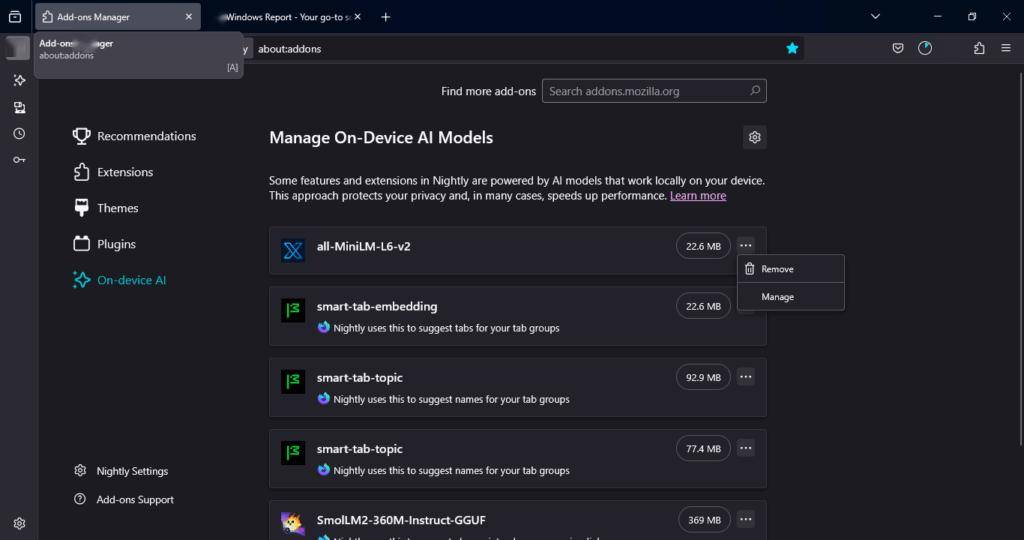Click the 22.6 MB badge for all-MiniLM-L6-v2
The width and height of the screenshot is (1024, 540).
[703, 246]
